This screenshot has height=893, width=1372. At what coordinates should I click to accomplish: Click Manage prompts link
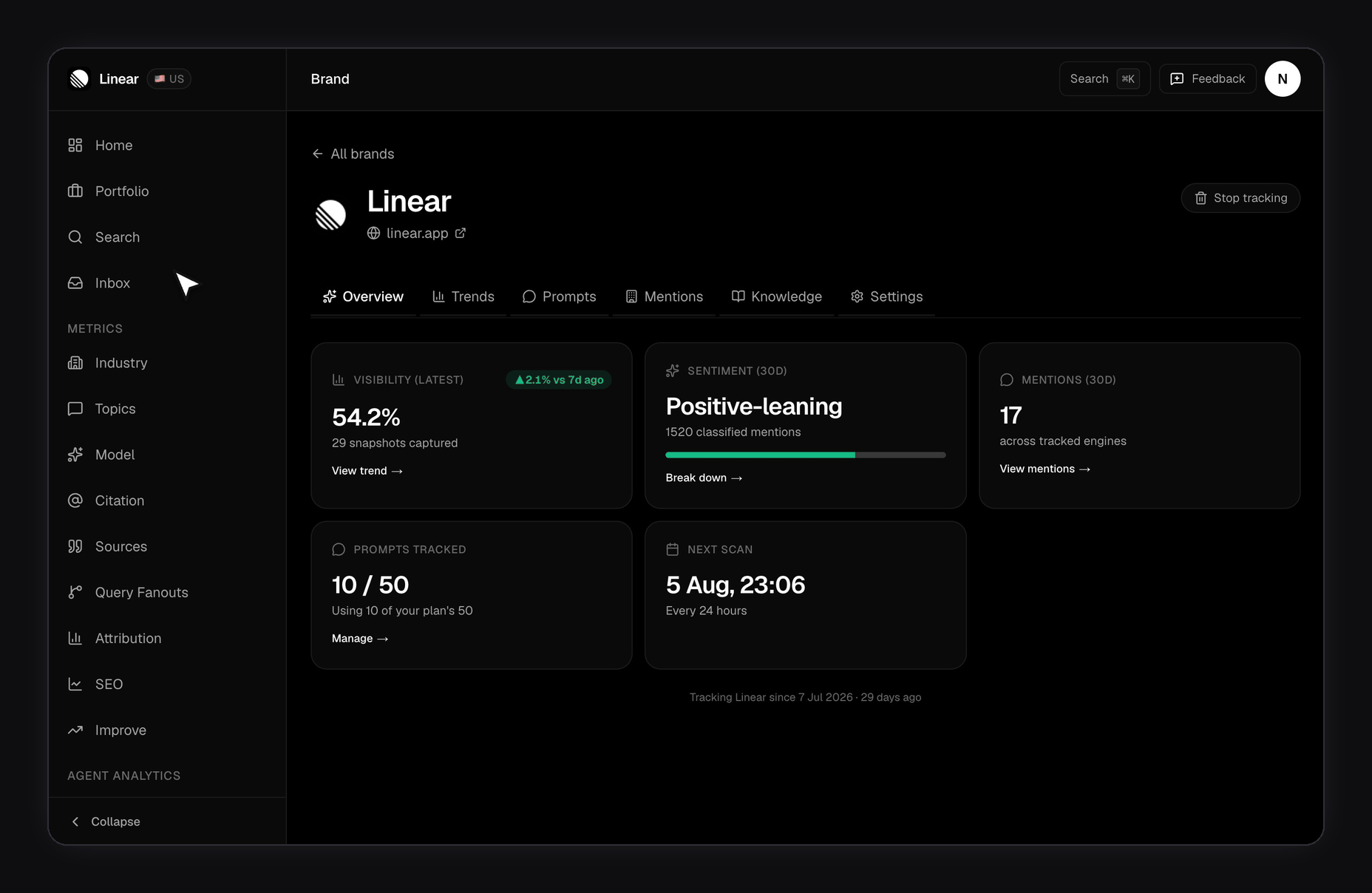(x=360, y=639)
